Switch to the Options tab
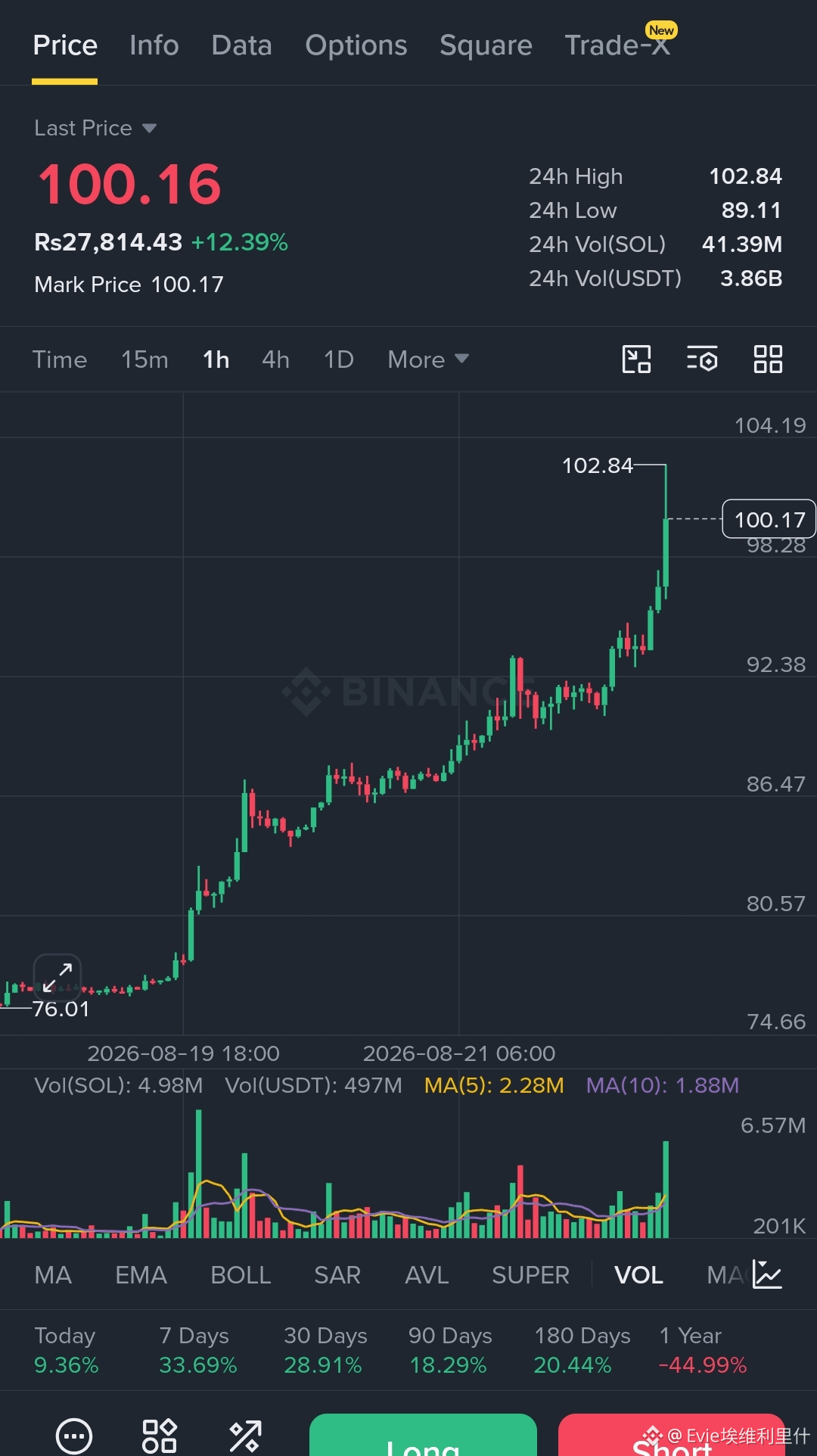Viewport: 817px width, 1456px height. tap(356, 45)
